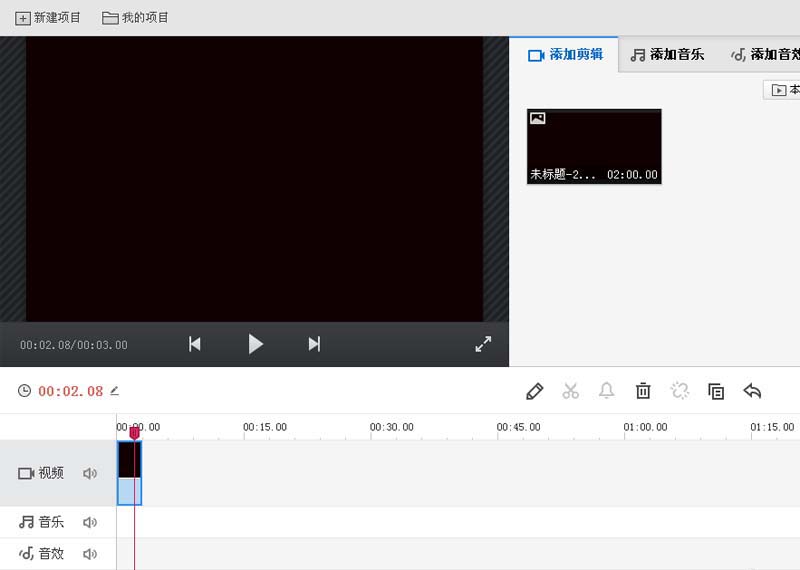
Task: Click the red 00:02.08 timecode value
Action: click(70, 391)
